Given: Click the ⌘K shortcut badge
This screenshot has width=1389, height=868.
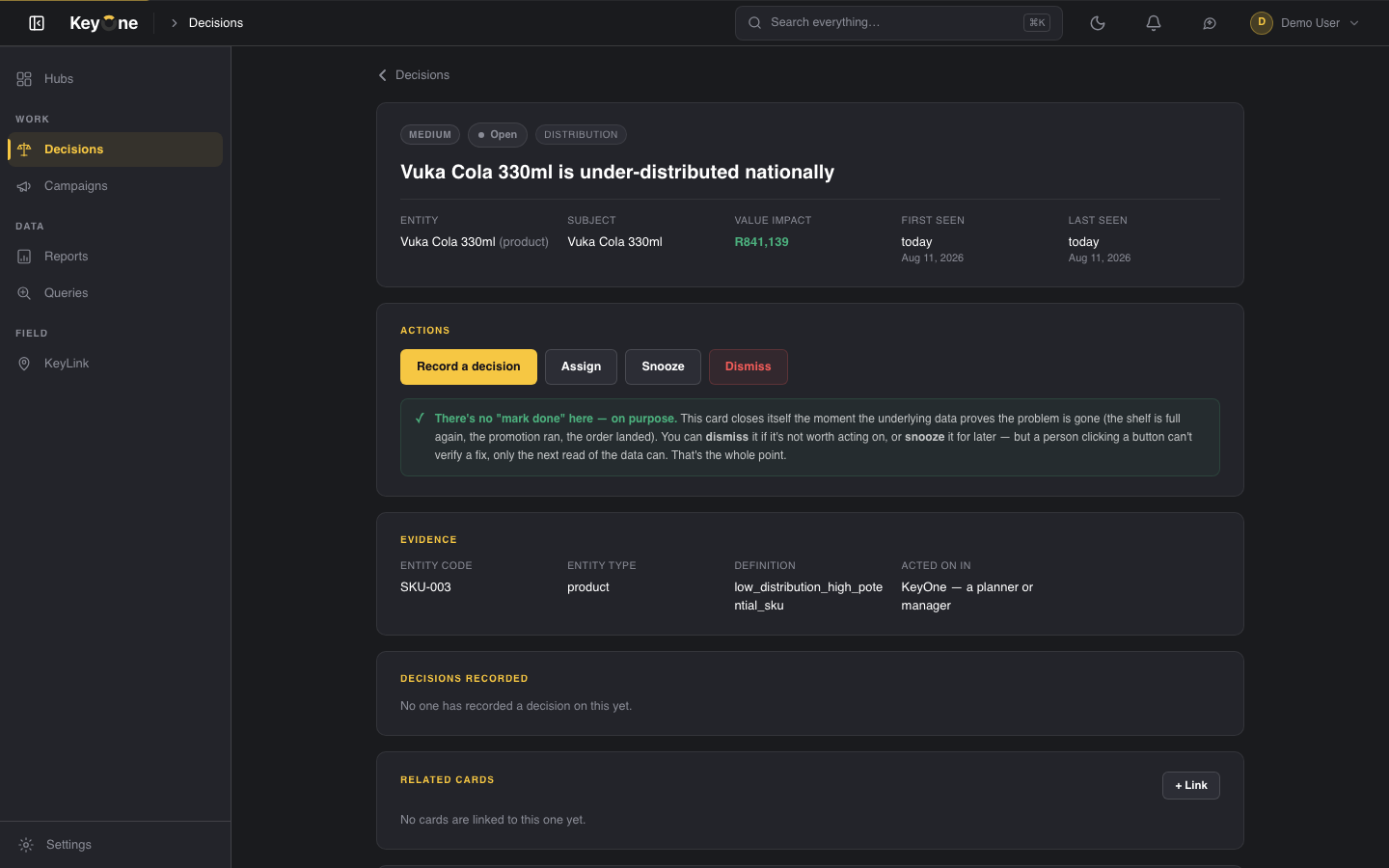Looking at the screenshot, I should tap(1037, 23).
